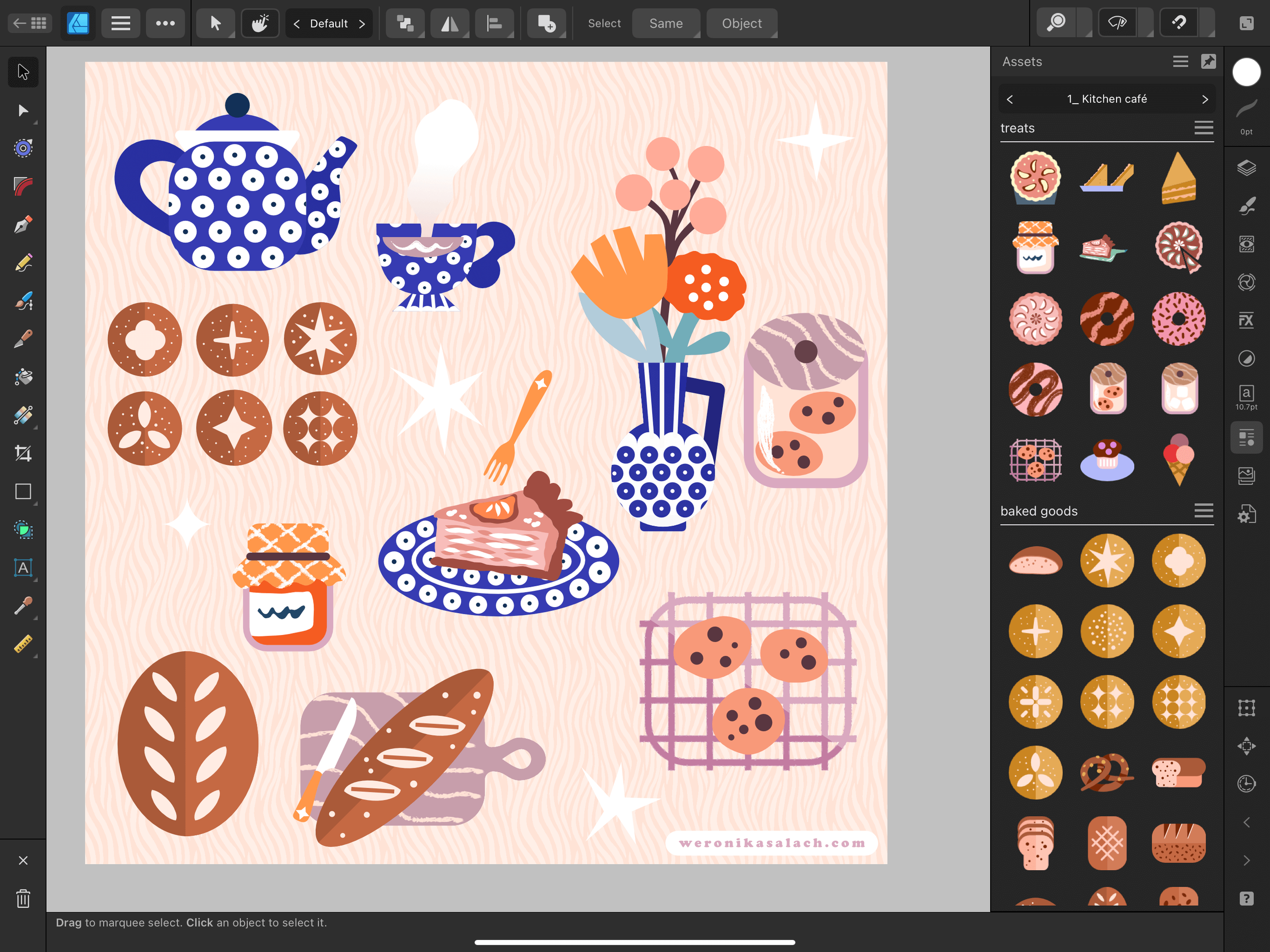Open the Layers studio panel
The width and height of the screenshot is (1270, 952).
click(x=1247, y=167)
